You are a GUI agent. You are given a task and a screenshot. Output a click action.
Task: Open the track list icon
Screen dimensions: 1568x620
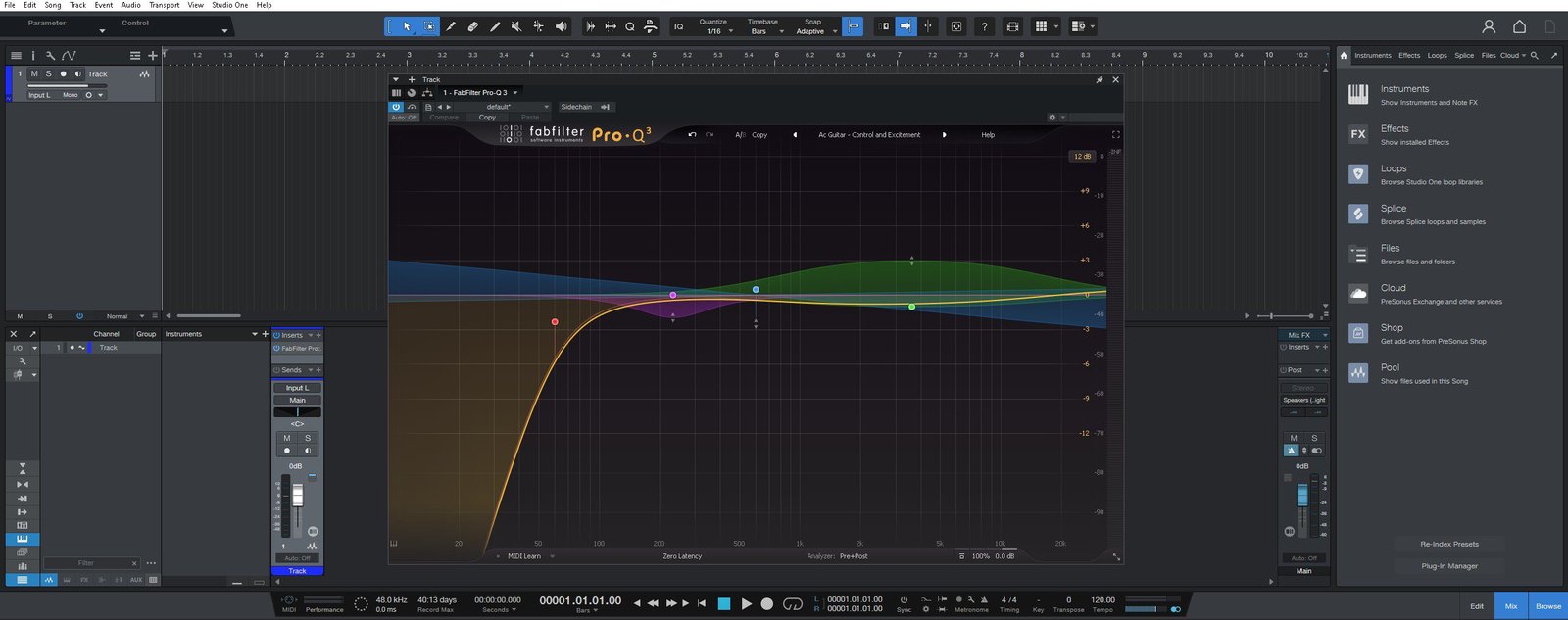pos(16,56)
